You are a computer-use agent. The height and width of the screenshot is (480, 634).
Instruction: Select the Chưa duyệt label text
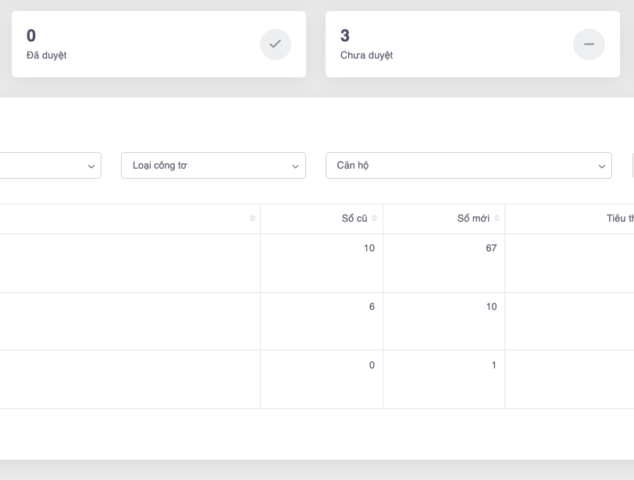click(367, 56)
